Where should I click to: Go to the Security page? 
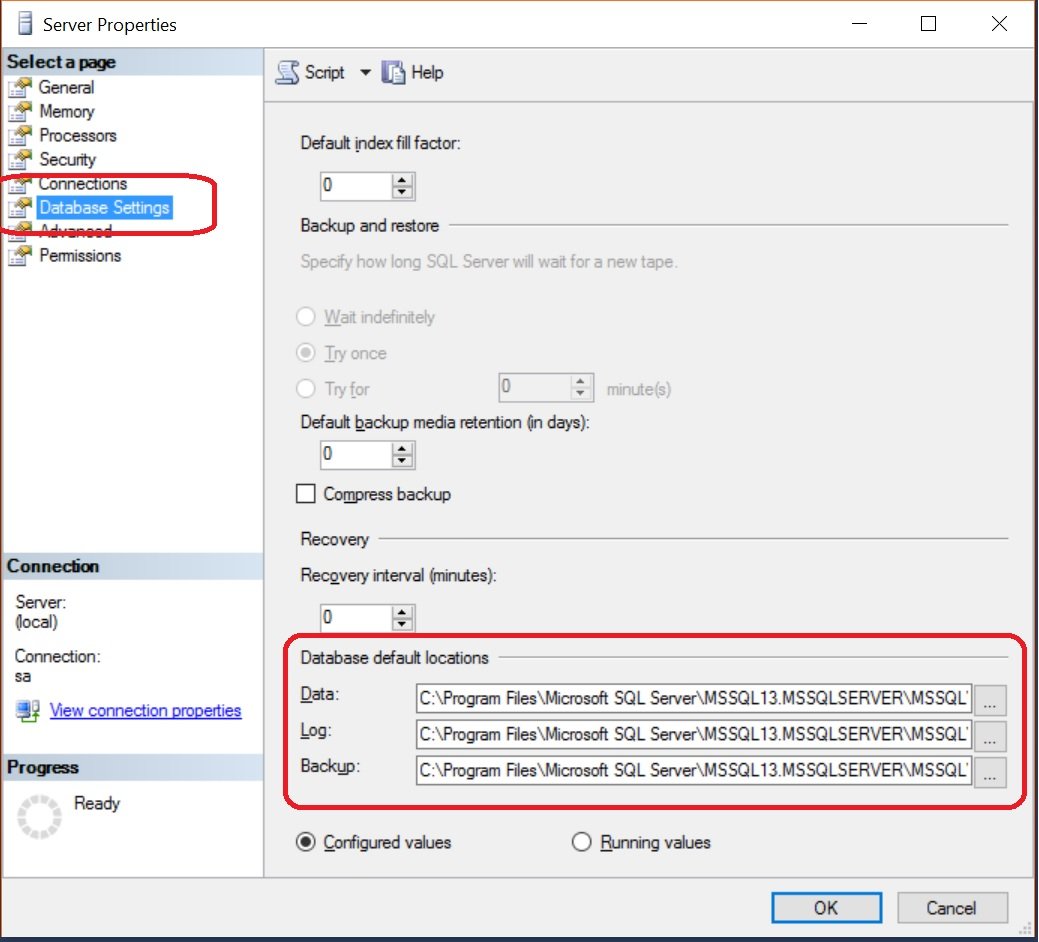click(x=68, y=160)
